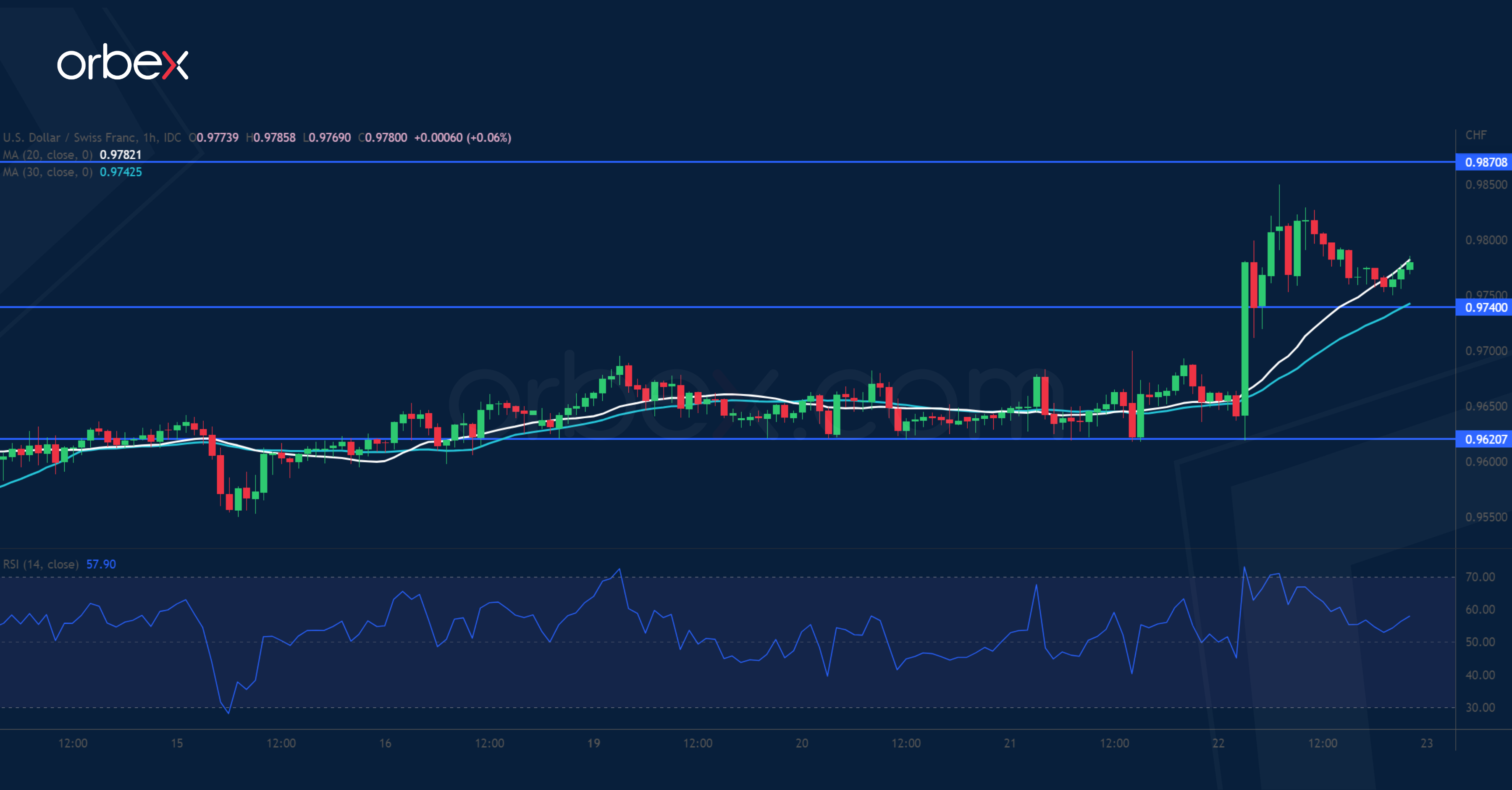Click the RSI value 57.90 link
Viewport: 1512px width, 790px height.
[101, 564]
